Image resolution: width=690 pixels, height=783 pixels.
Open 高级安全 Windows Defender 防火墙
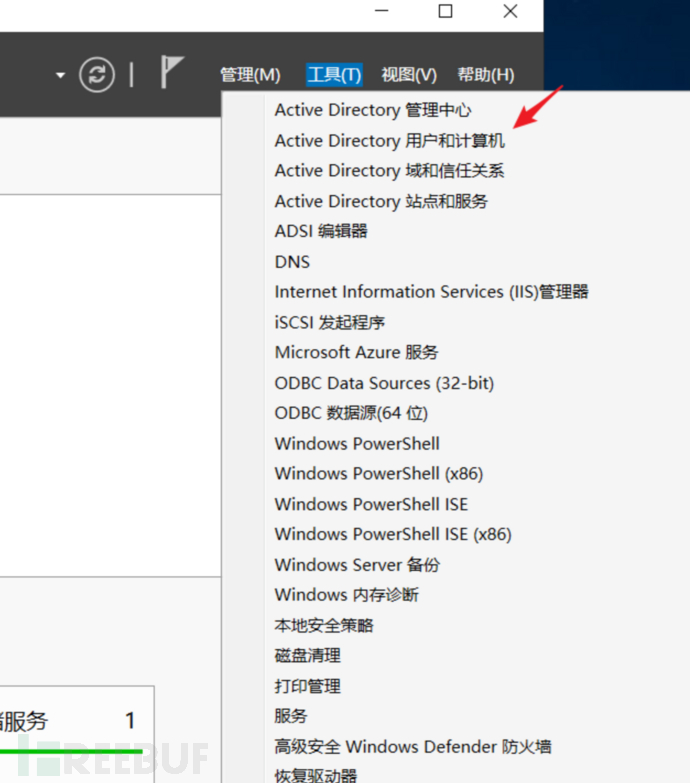coord(413,747)
